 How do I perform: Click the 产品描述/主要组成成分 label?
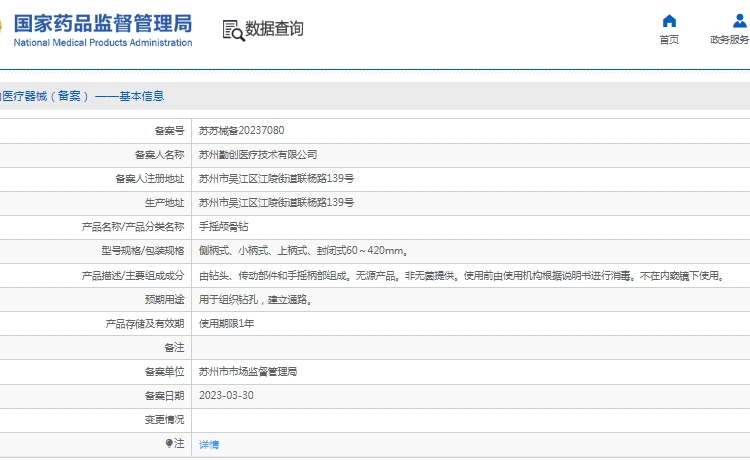133,276
